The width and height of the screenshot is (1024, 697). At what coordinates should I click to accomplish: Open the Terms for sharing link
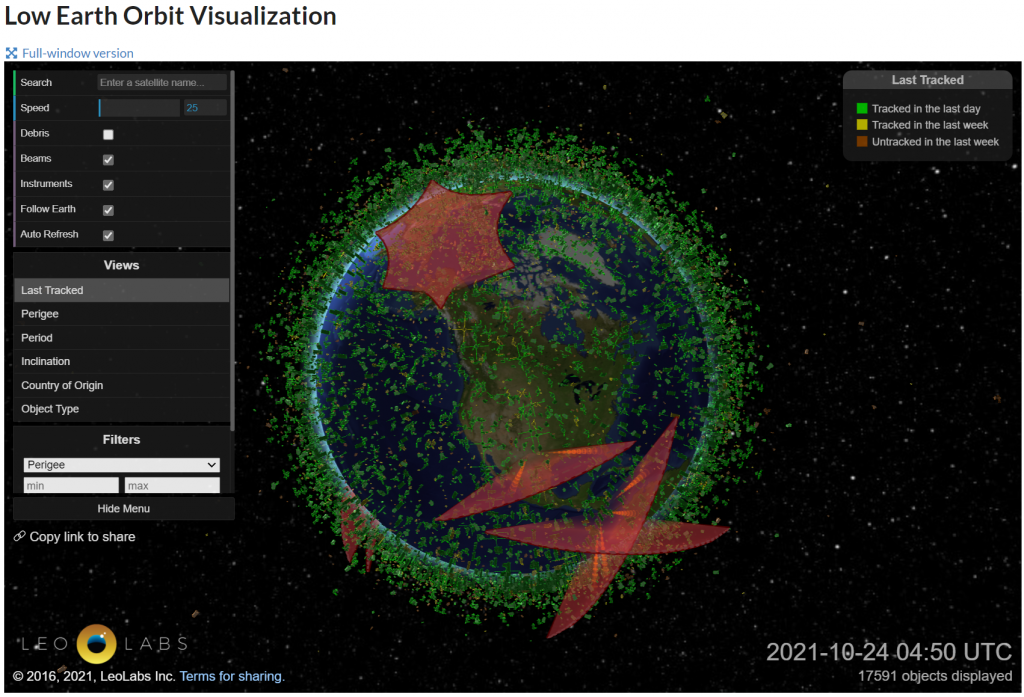coord(232,677)
